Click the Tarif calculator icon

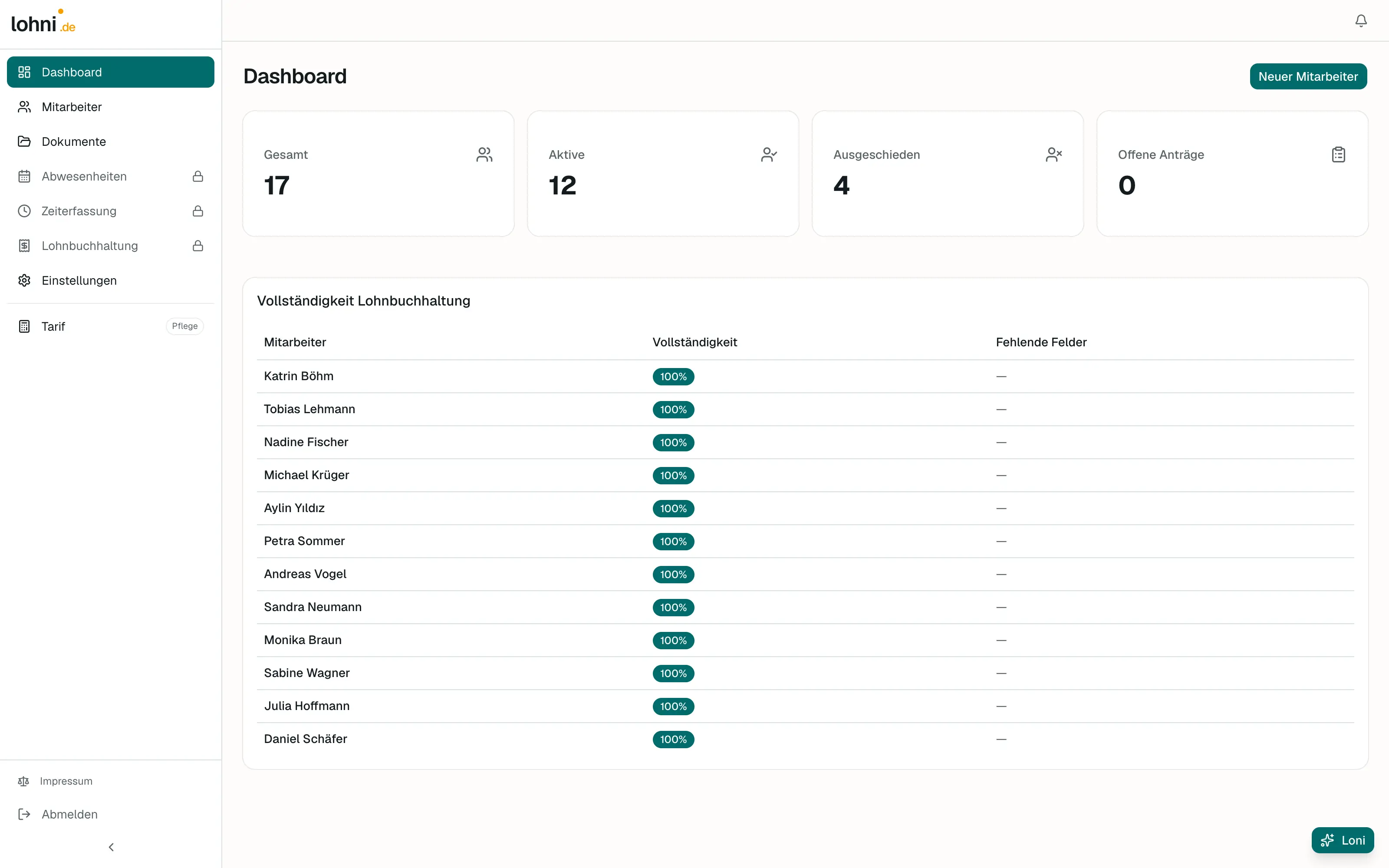tap(24, 326)
